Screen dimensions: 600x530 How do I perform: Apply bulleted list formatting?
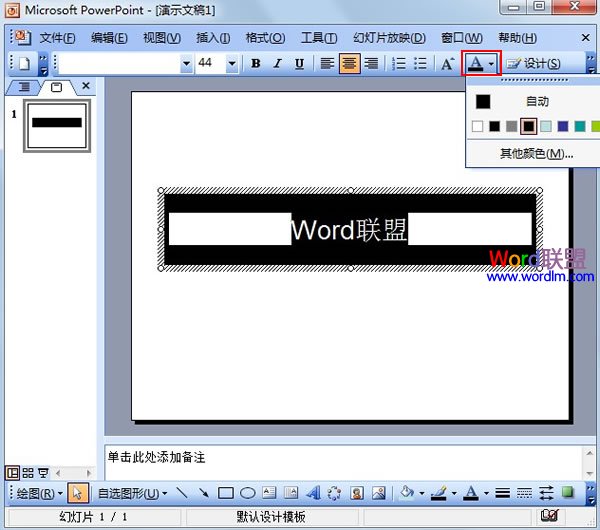(x=421, y=63)
